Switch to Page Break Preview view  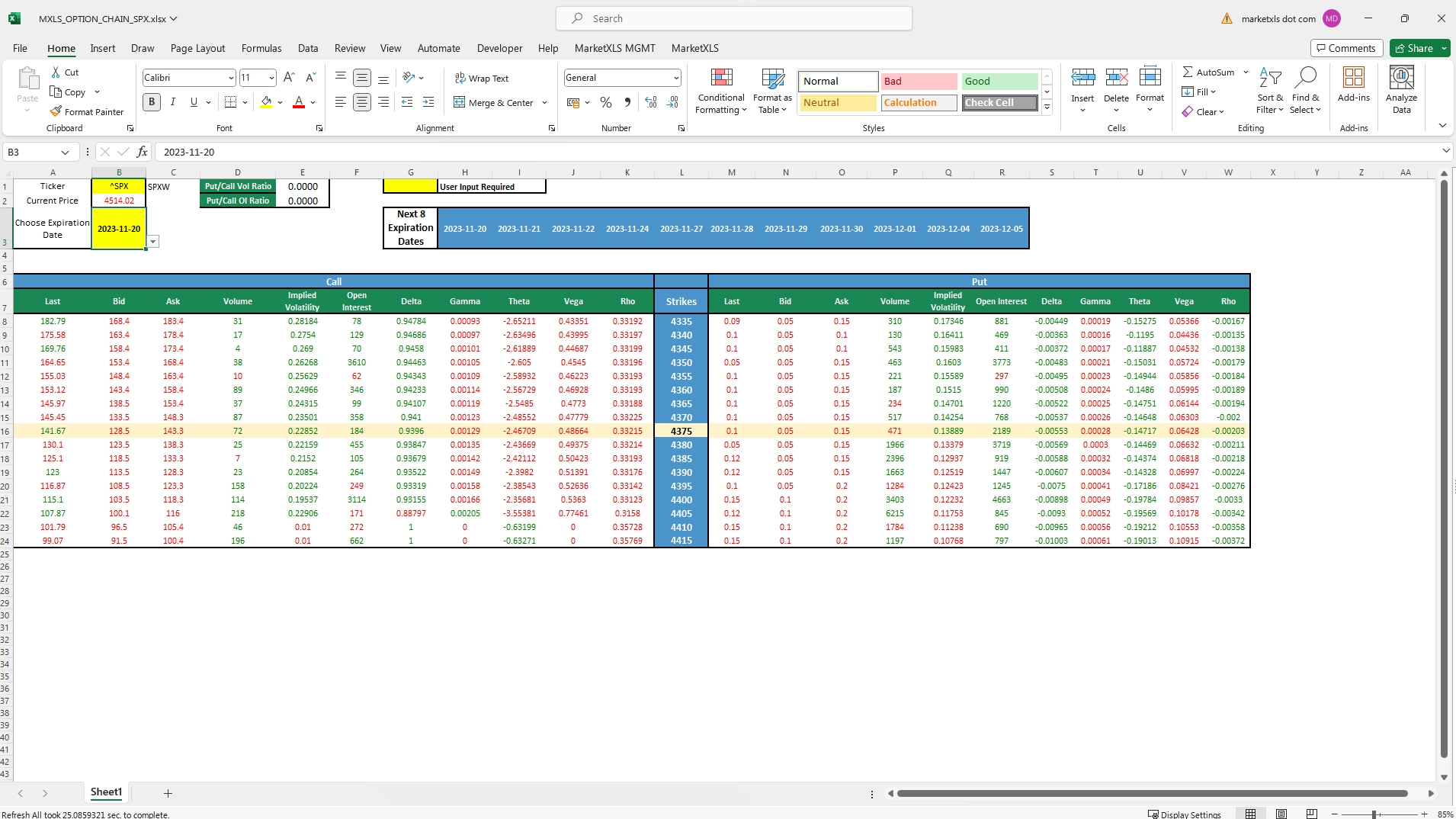pos(1311,814)
